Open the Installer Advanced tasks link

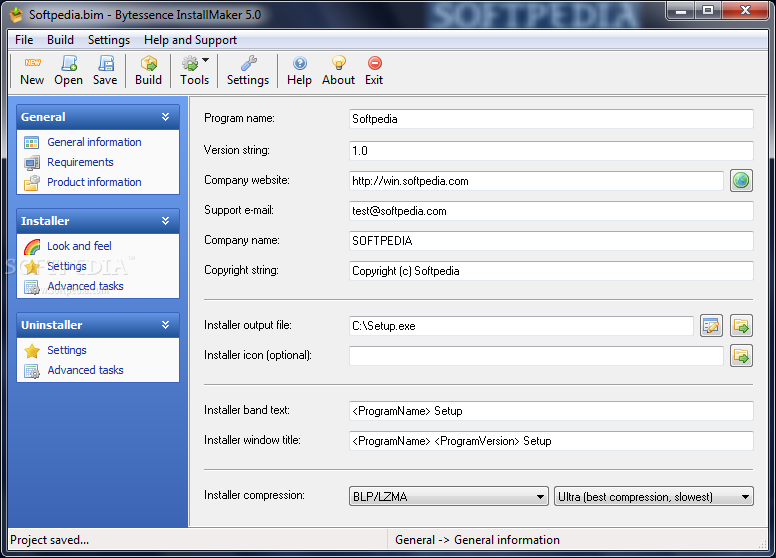(85, 286)
